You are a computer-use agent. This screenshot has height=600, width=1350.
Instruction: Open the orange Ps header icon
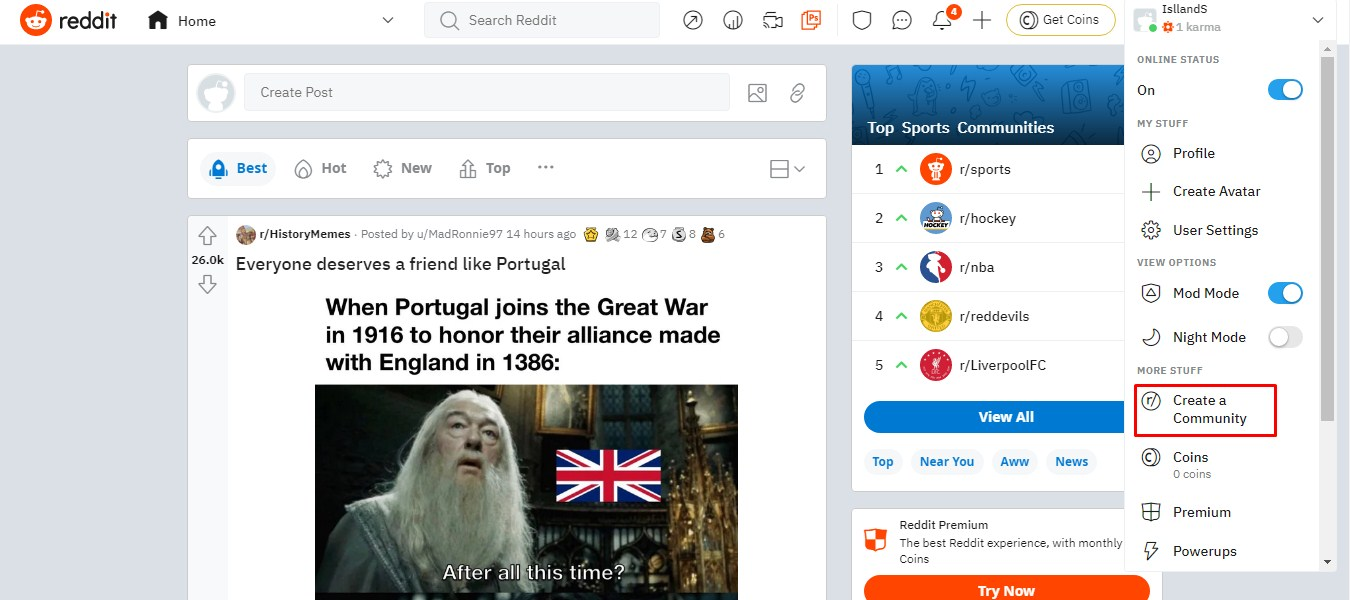[811, 20]
